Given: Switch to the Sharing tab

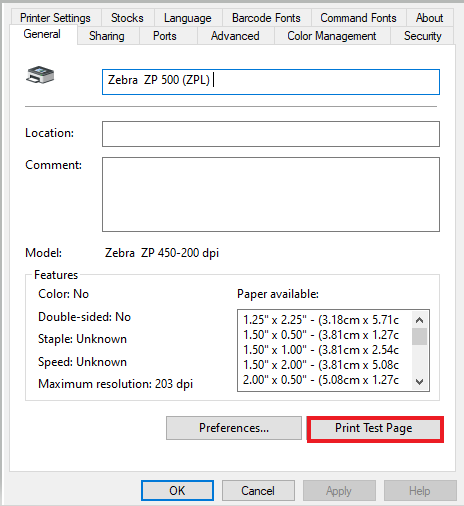Looking at the screenshot, I should click(x=107, y=36).
